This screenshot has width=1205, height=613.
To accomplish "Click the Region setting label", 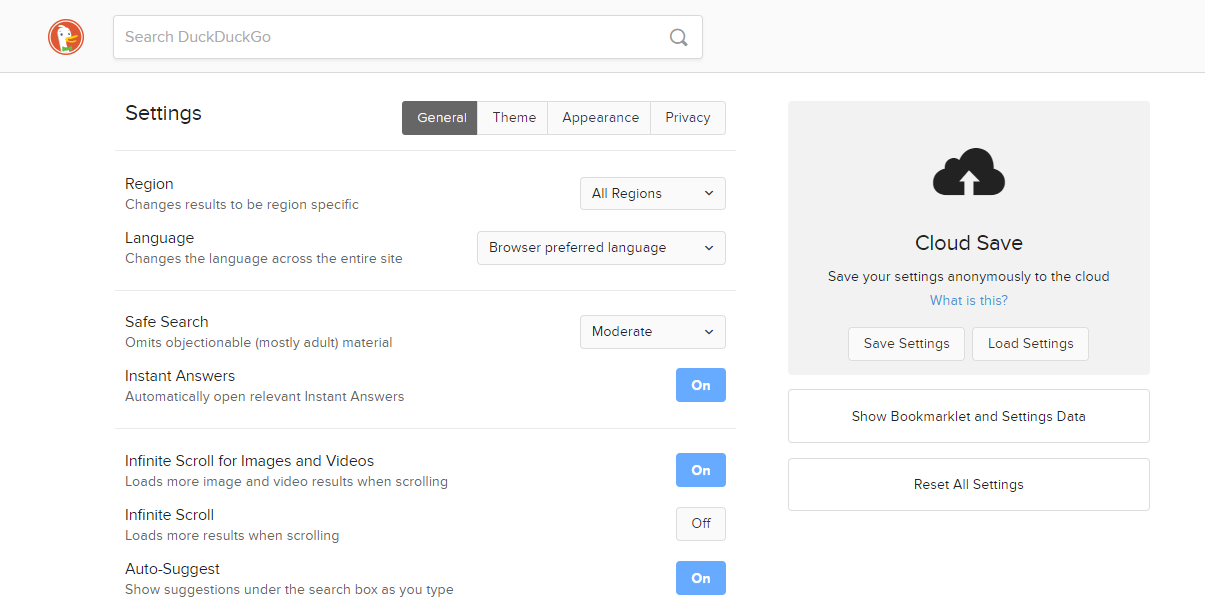I will tap(149, 184).
